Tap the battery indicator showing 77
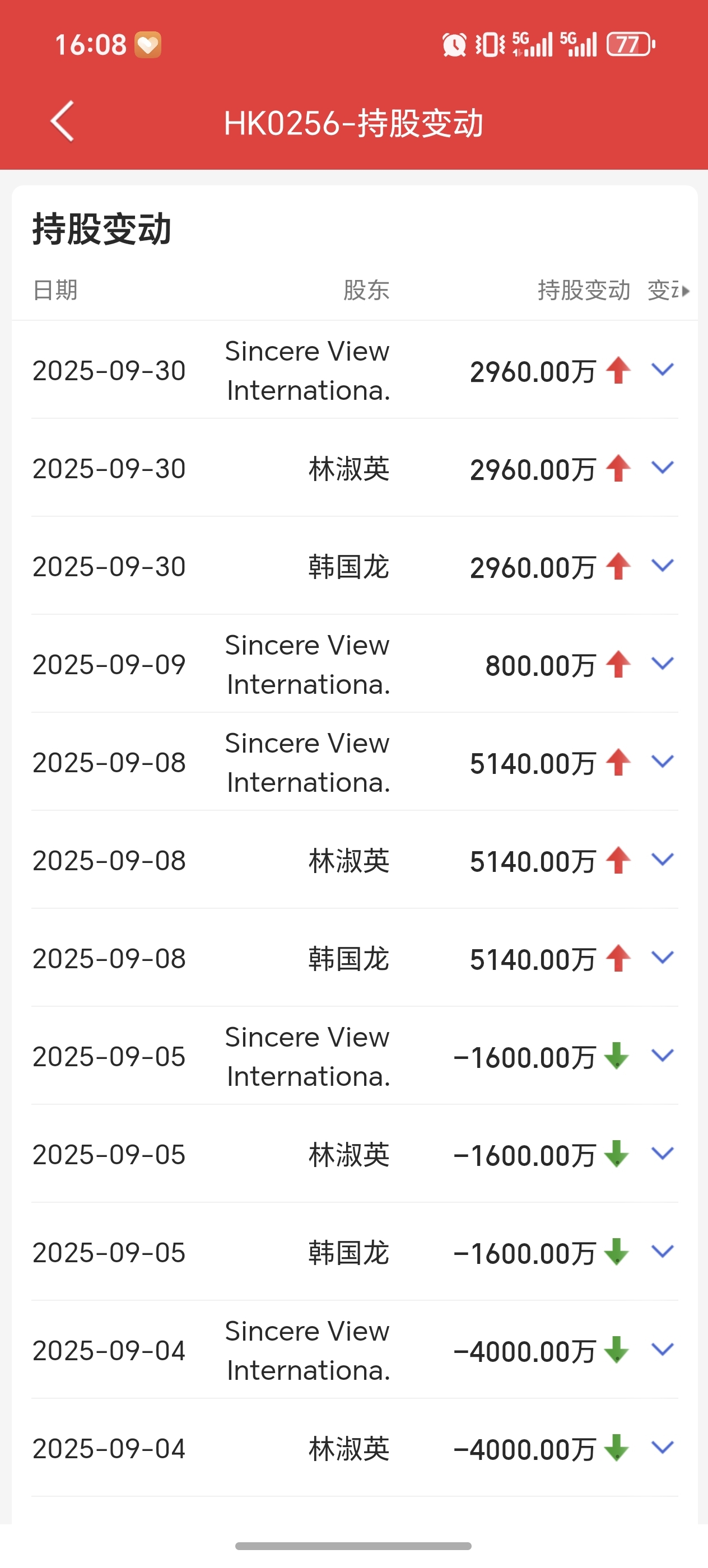The width and height of the screenshot is (708, 1568). tap(631, 44)
